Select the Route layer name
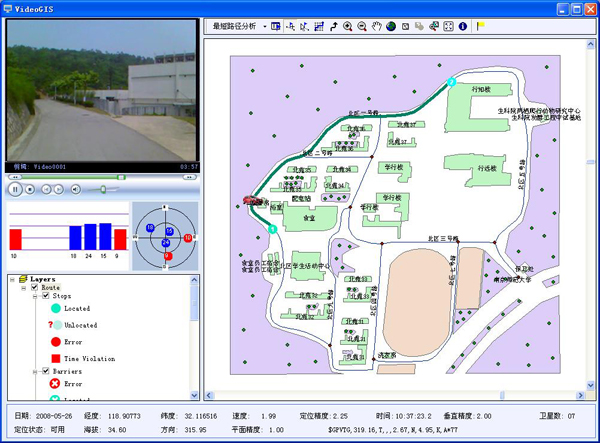 [51, 287]
